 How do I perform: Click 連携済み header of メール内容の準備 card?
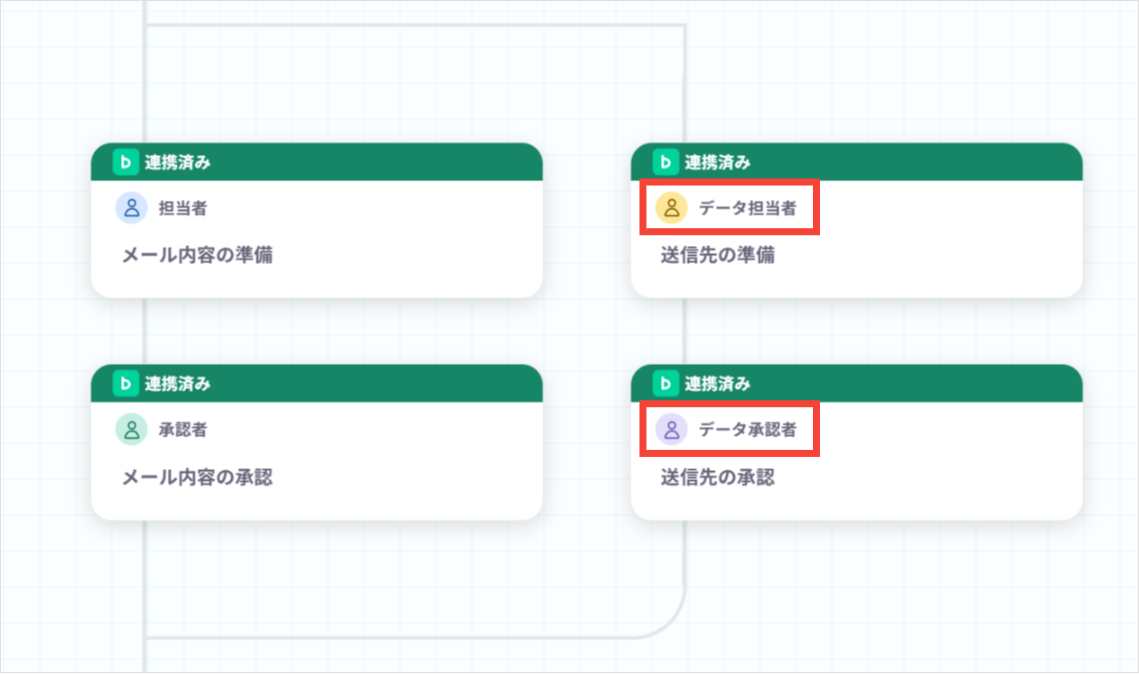click(x=177, y=163)
